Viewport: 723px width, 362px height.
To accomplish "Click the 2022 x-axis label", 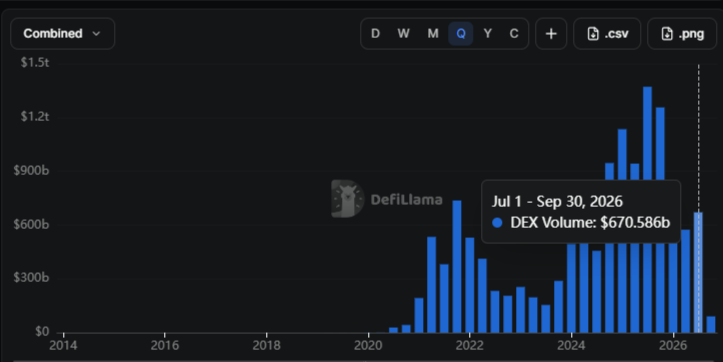I will click(x=469, y=345).
